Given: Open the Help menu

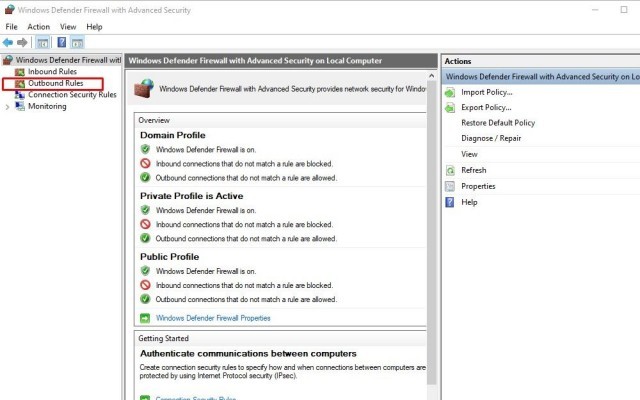Looking at the screenshot, I should click(94, 27).
